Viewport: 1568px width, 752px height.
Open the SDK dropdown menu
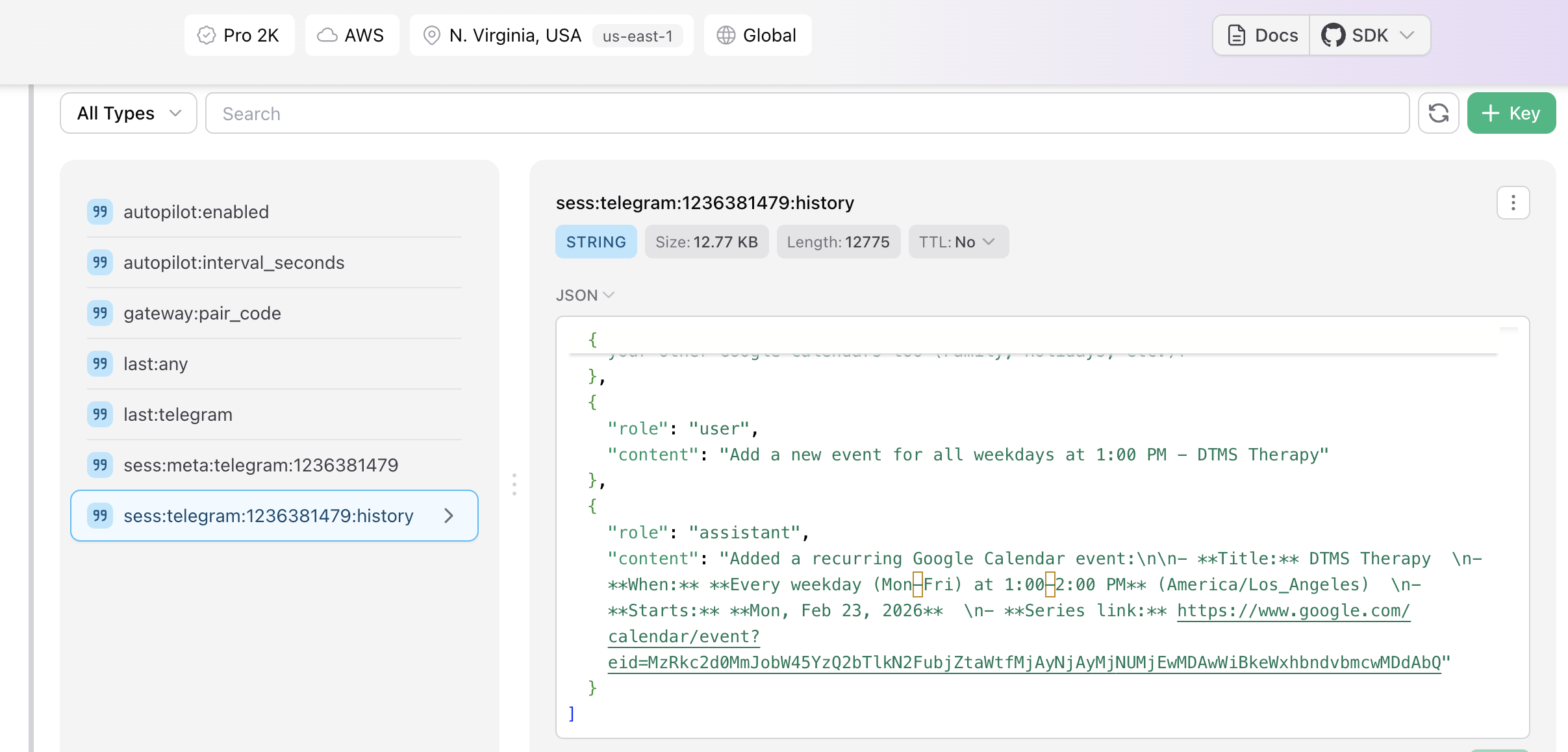pyautogui.click(x=1370, y=35)
